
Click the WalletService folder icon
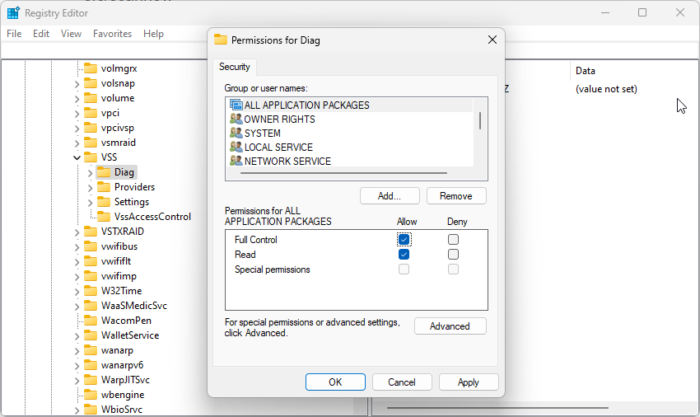click(x=90, y=335)
